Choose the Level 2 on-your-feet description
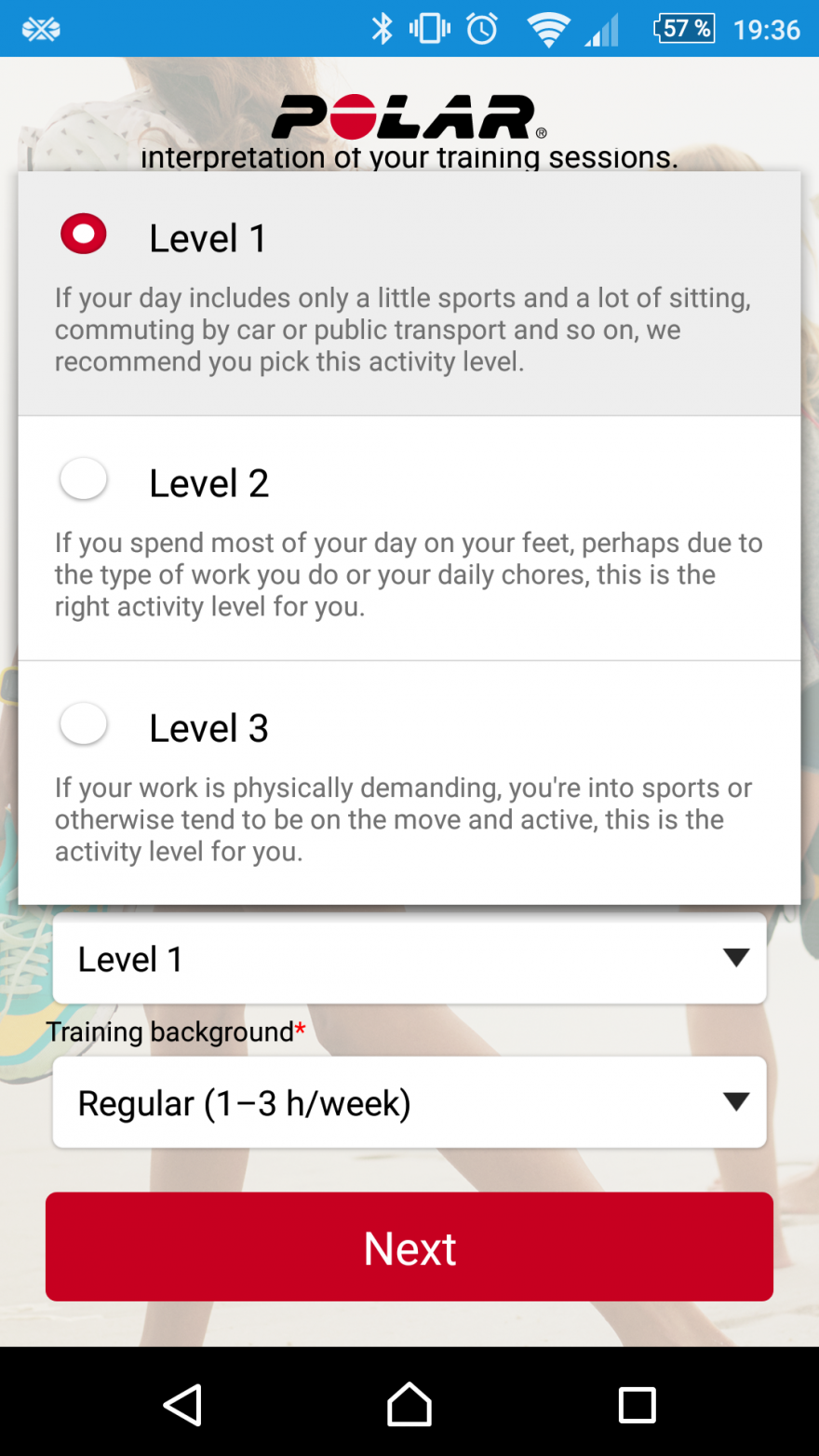 [x=409, y=574]
